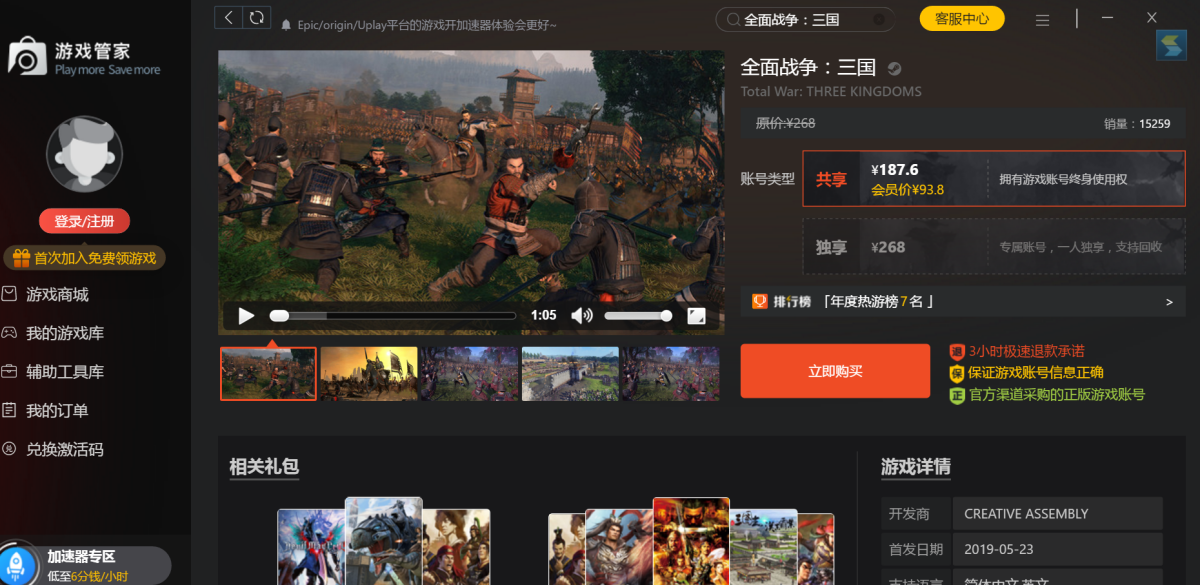
Task: Open 游戏商城 in the sidebar
Action: point(57,294)
